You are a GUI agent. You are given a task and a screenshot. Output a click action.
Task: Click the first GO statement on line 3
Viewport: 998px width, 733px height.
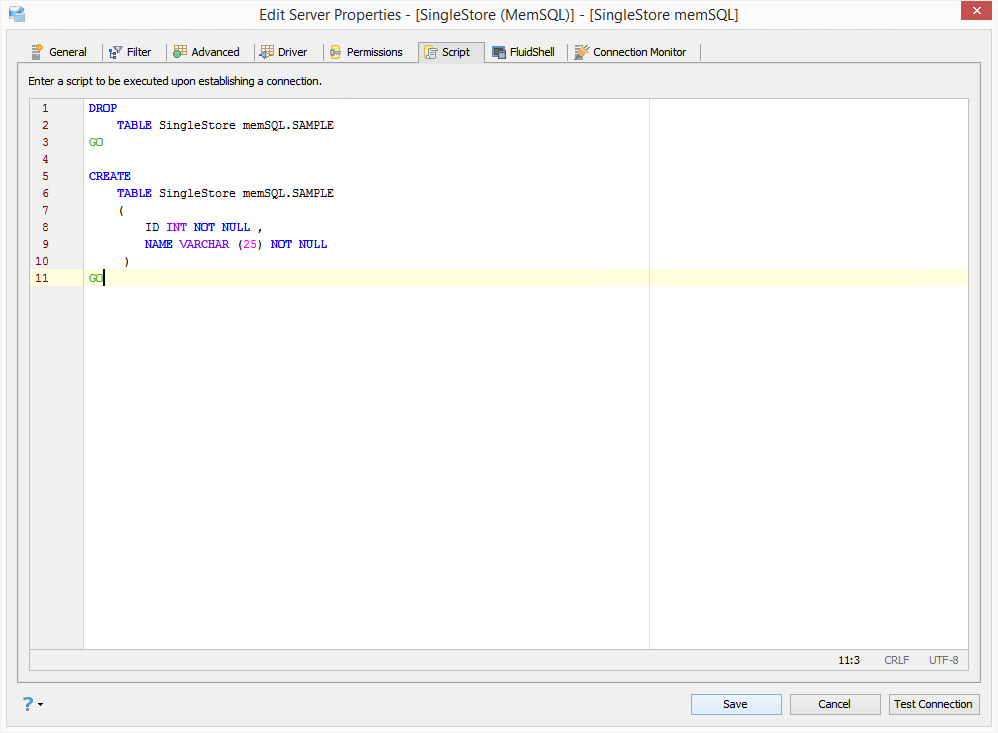coord(96,142)
